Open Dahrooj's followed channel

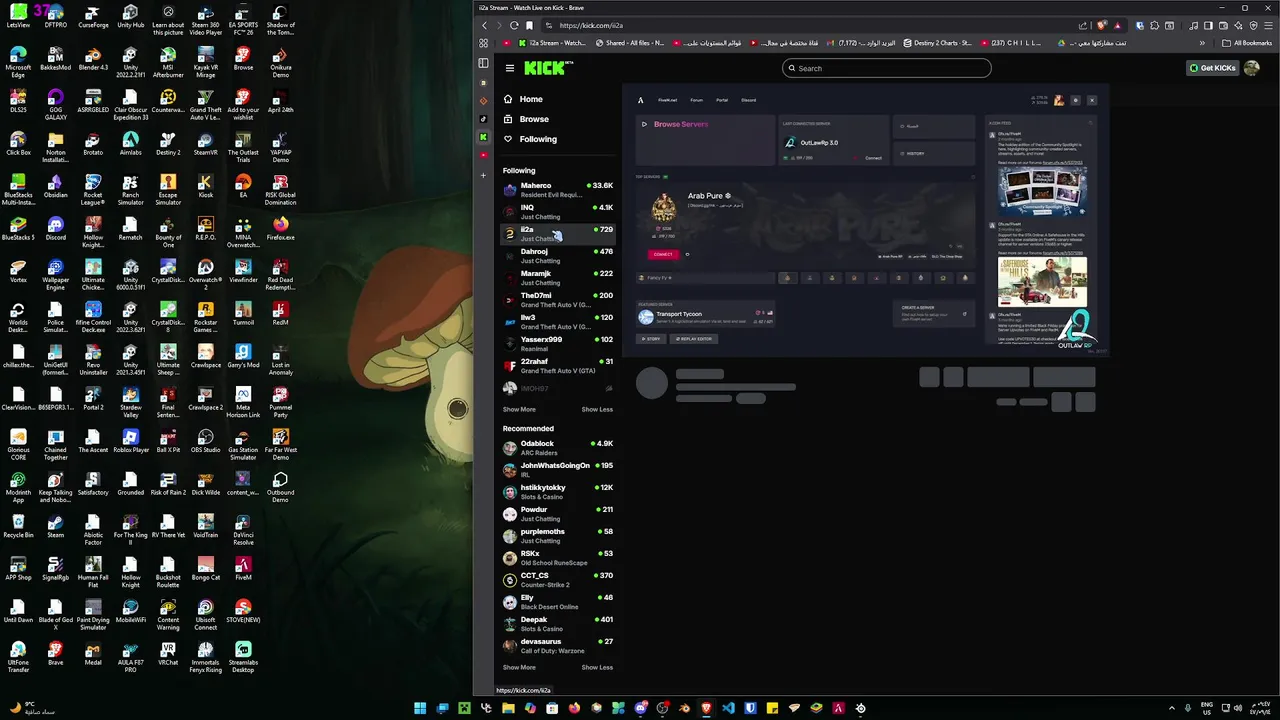[558, 256]
